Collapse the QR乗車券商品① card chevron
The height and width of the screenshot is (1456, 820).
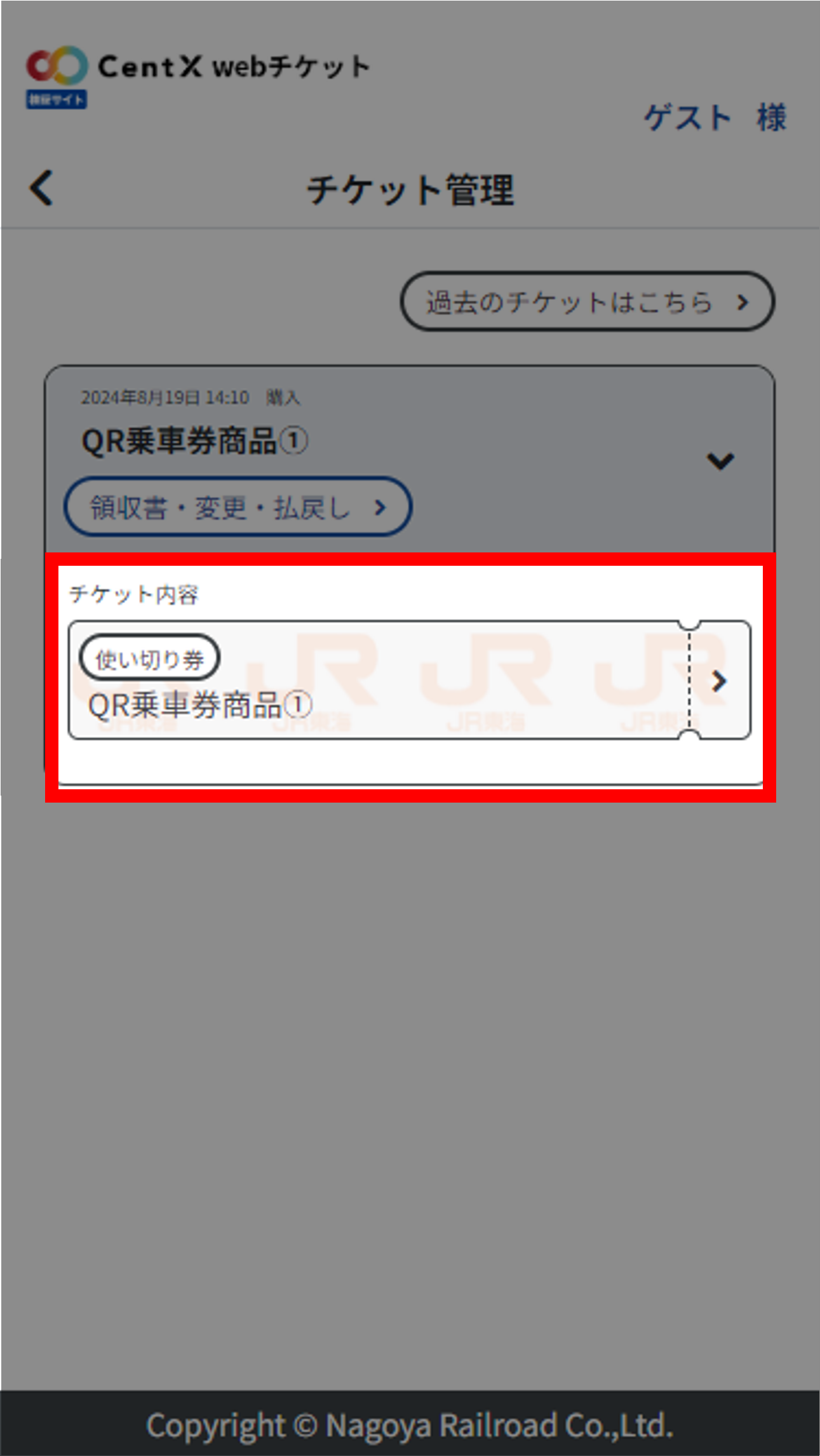tap(720, 460)
